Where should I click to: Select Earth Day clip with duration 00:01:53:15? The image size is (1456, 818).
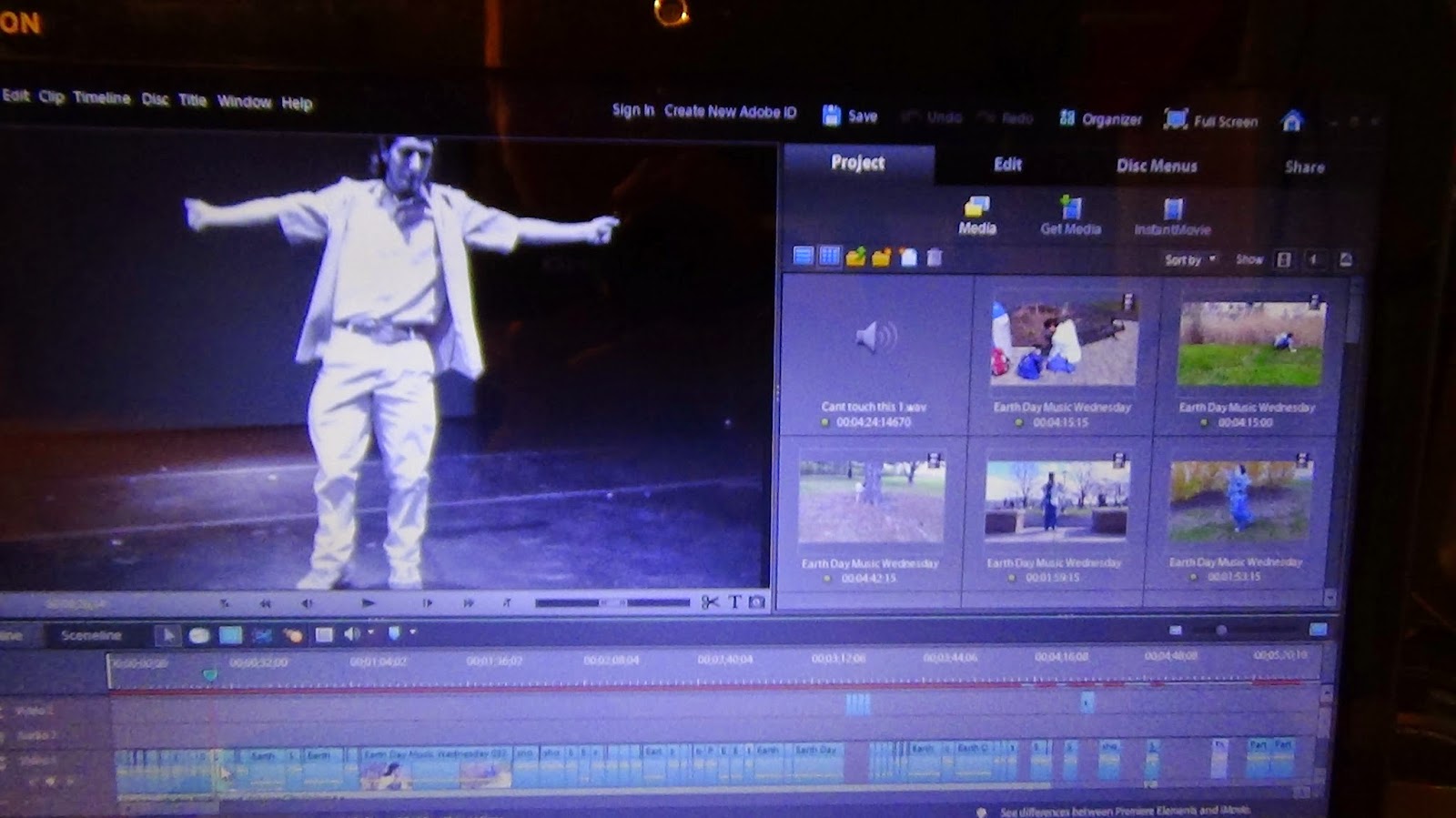[x=1239, y=517]
